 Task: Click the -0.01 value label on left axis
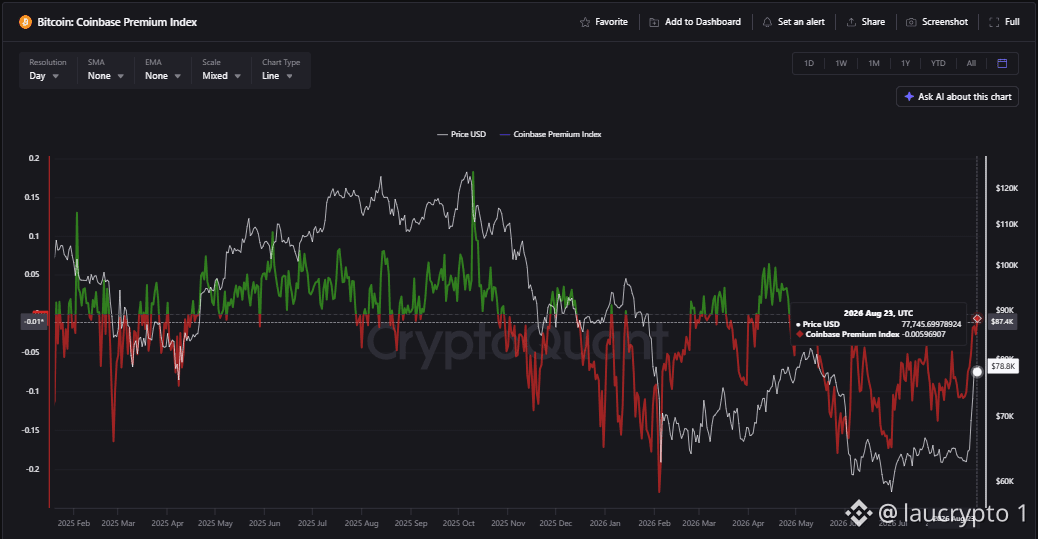click(x=34, y=322)
